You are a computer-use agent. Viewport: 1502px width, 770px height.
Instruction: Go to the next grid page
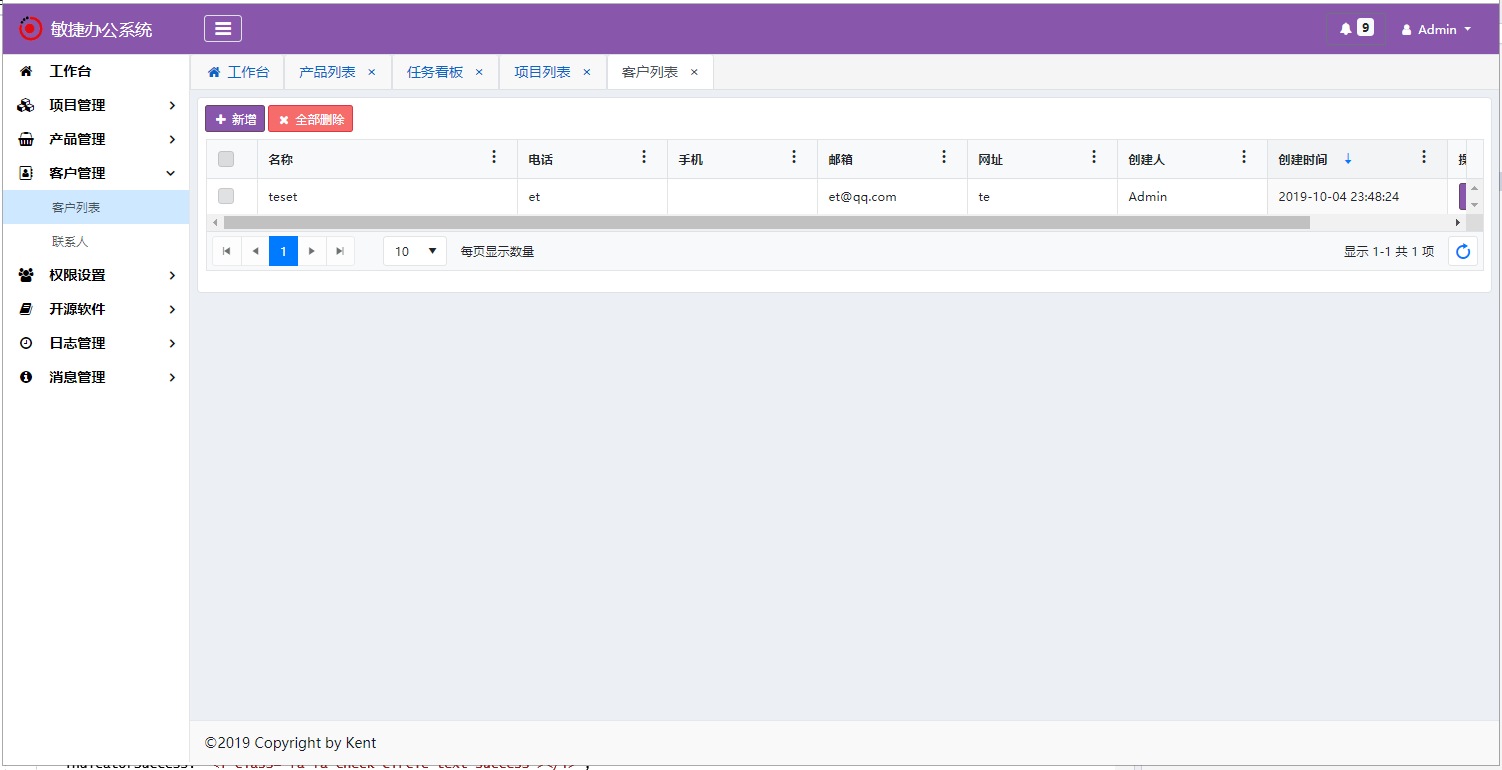pyautogui.click(x=312, y=251)
